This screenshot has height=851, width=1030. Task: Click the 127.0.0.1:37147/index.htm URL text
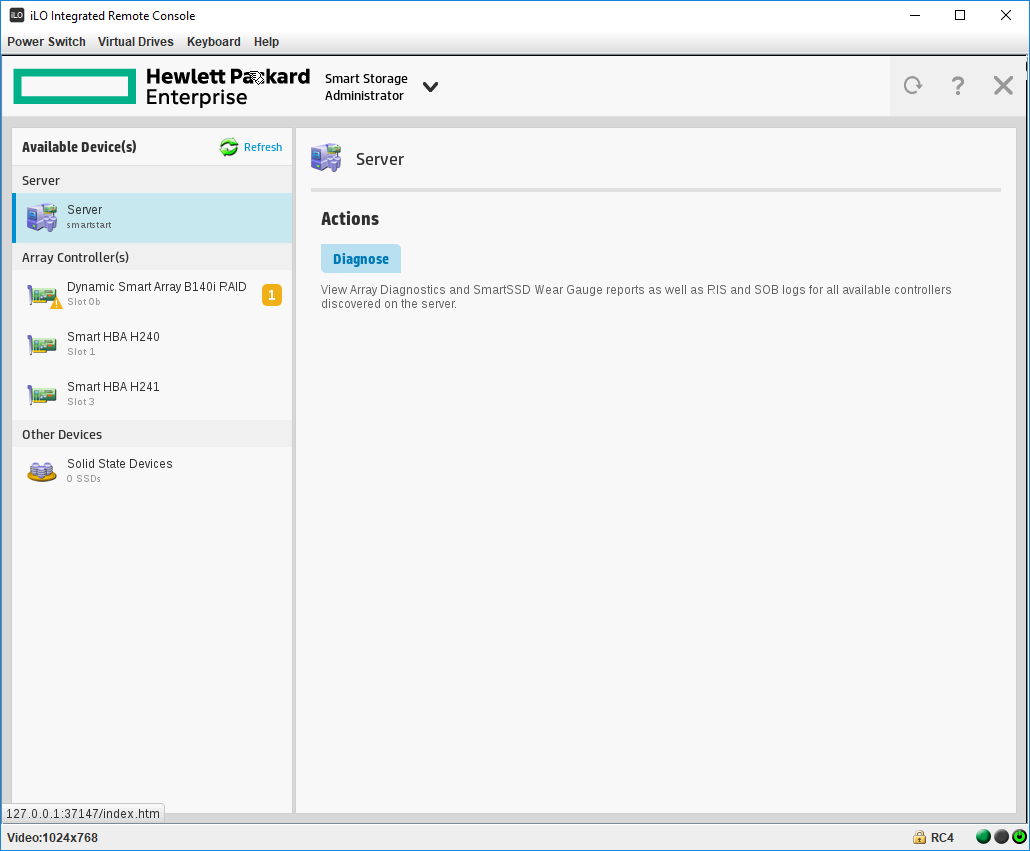click(x=83, y=814)
